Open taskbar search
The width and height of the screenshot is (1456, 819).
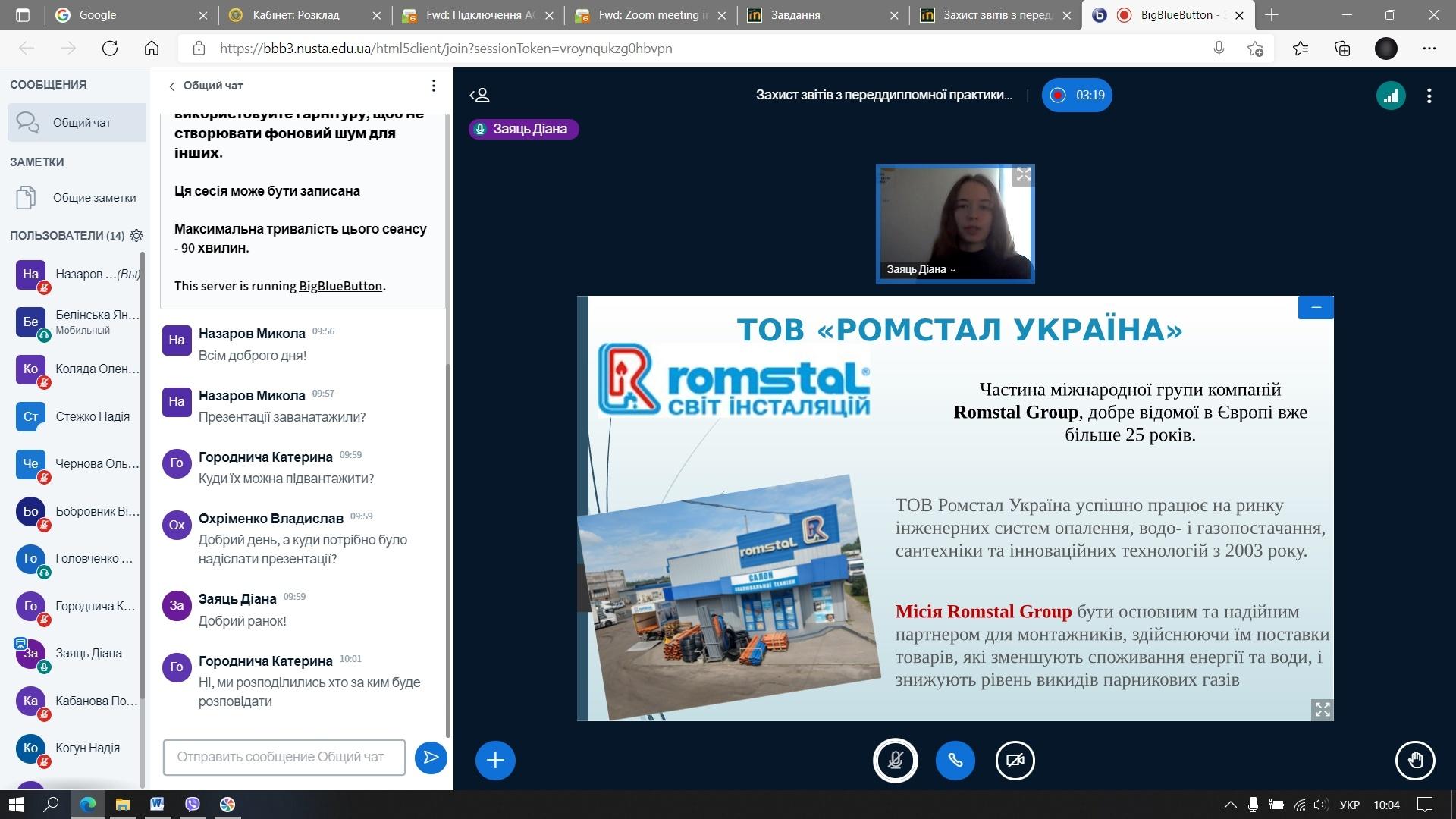[x=51, y=805]
